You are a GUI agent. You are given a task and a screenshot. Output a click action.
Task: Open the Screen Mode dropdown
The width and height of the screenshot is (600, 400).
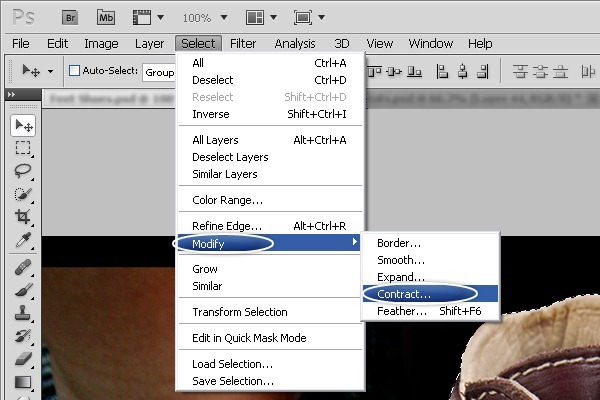308,18
